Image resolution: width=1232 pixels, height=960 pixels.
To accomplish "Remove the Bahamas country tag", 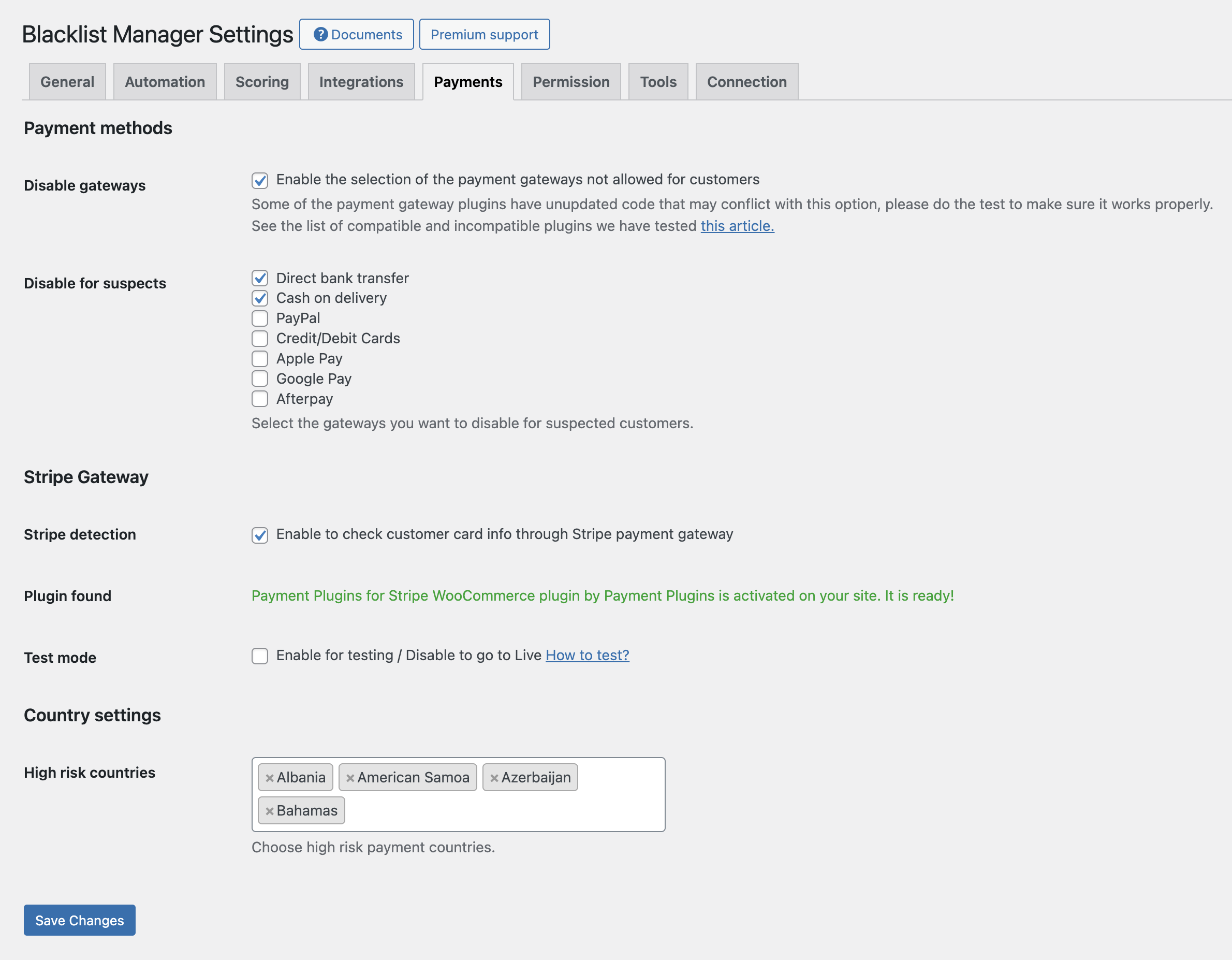I will (270, 811).
